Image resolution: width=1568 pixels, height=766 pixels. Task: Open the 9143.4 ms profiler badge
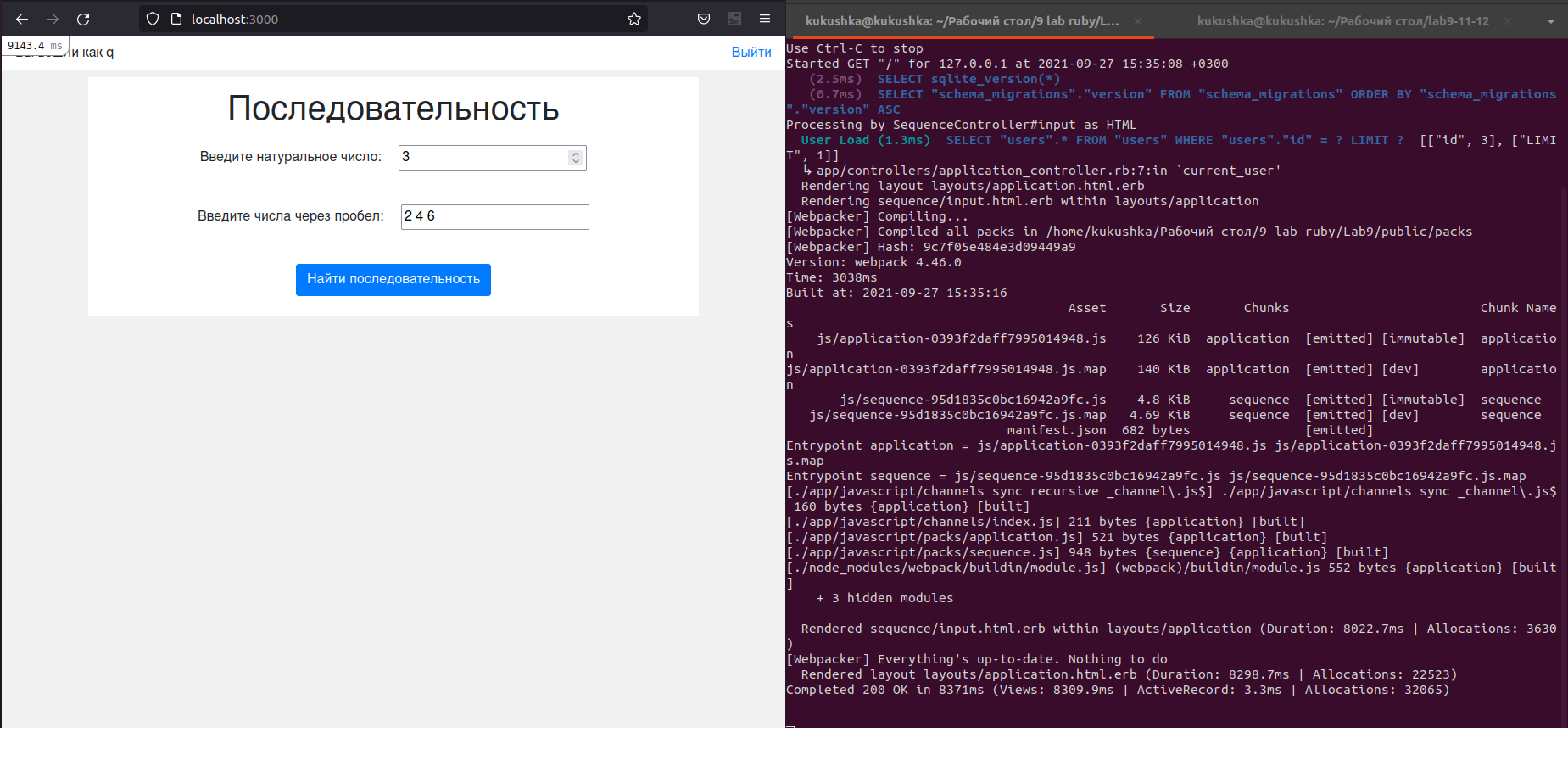pos(35,46)
